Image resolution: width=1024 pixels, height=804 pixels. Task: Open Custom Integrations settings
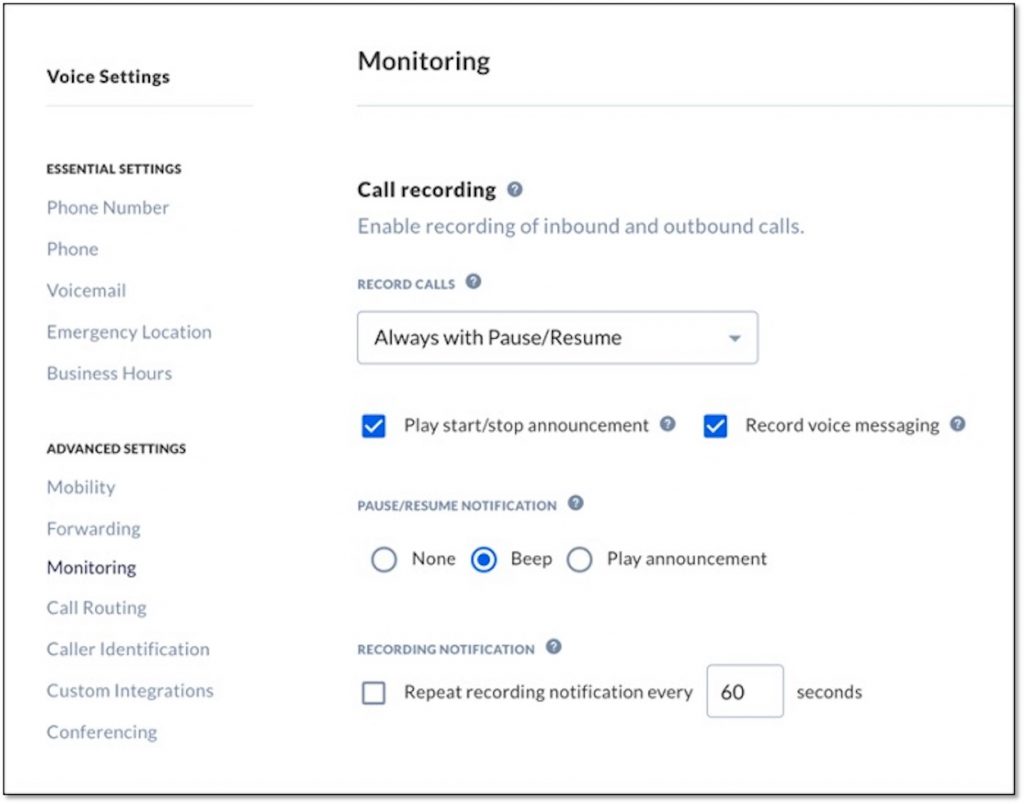(130, 690)
